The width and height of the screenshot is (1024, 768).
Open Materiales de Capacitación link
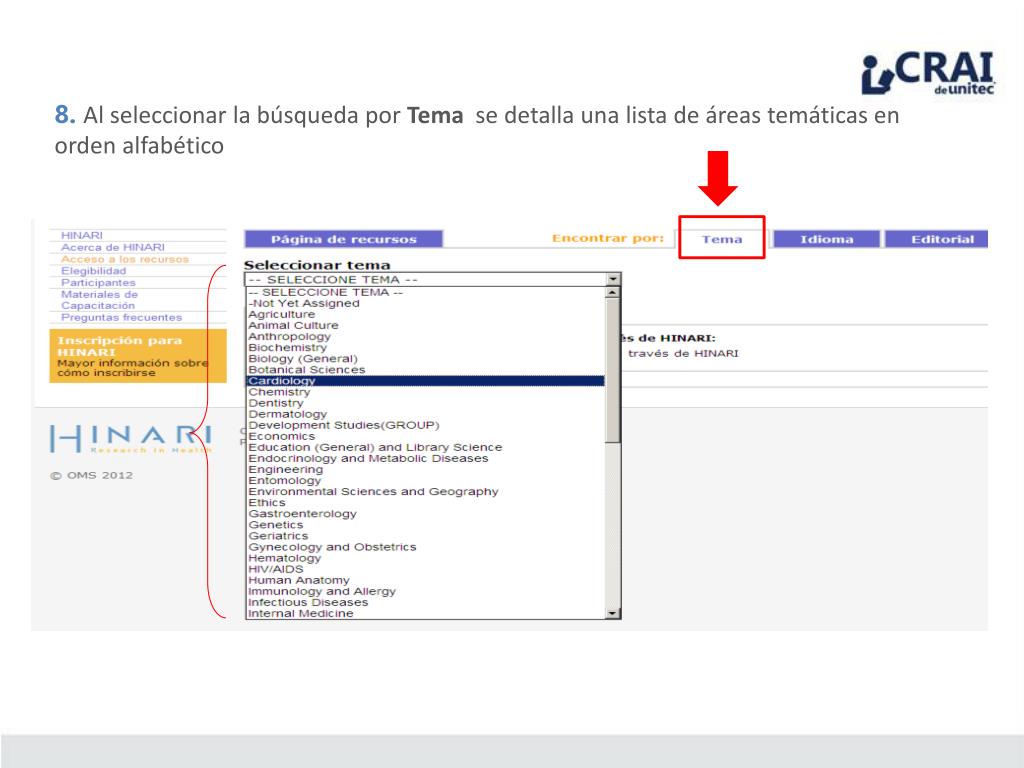(x=99, y=300)
